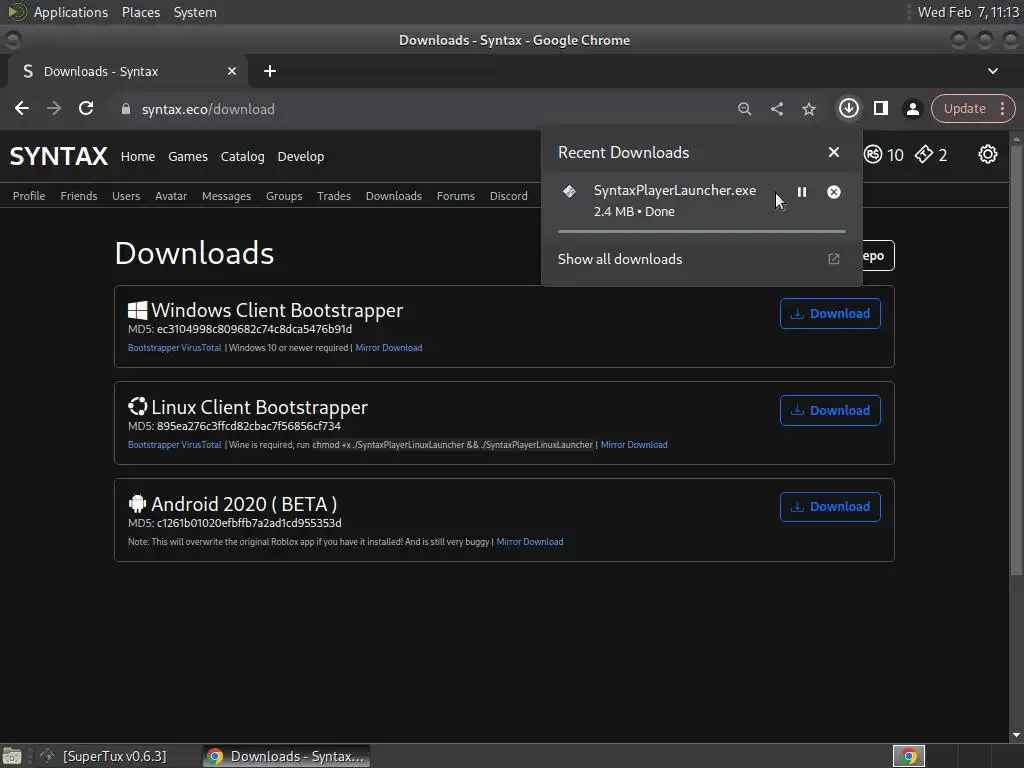Click Windows Mirror Download link
The height and width of the screenshot is (768, 1024).
[x=389, y=348]
